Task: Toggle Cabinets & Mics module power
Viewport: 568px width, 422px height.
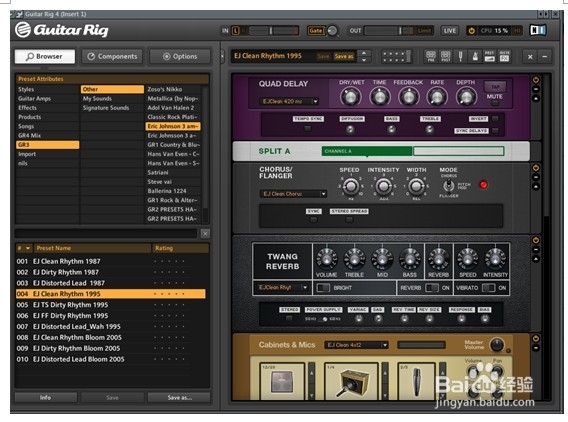Action: tap(536, 338)
